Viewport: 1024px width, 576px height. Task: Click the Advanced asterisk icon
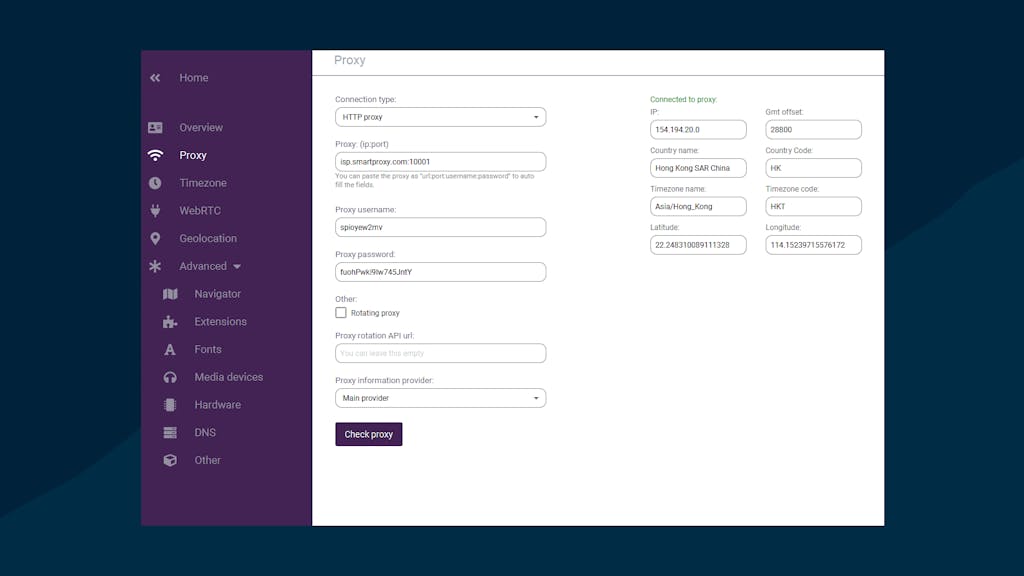tap(155, 266)
